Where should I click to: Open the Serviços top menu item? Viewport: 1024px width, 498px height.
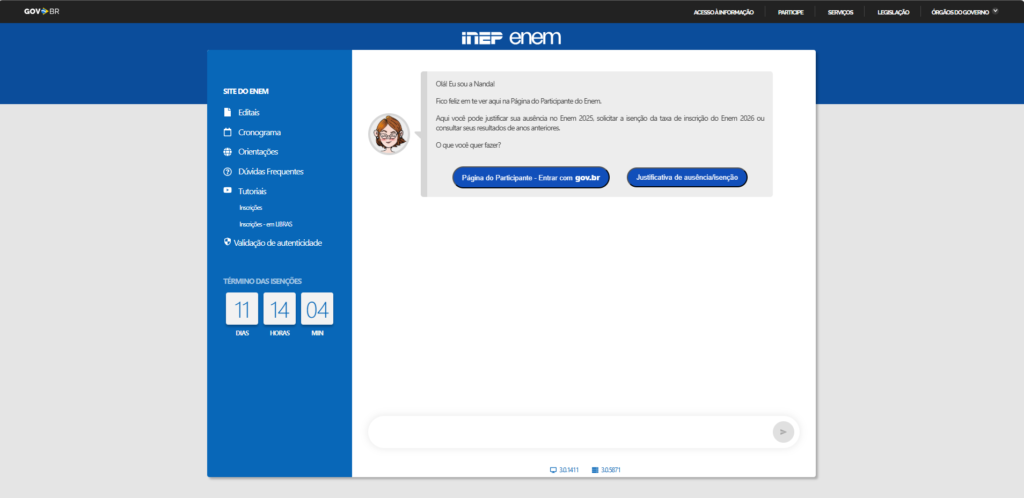tap(841, 12)
